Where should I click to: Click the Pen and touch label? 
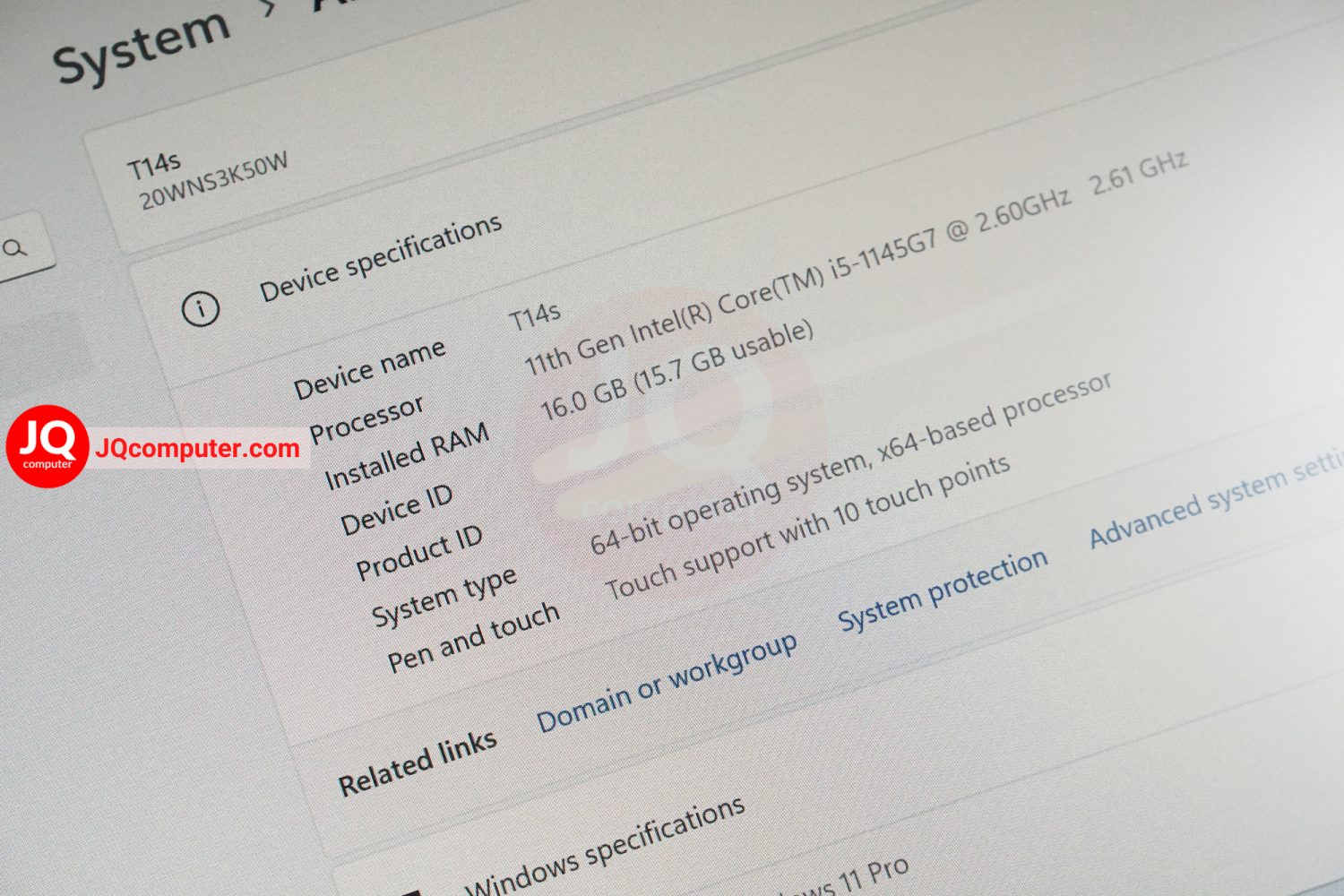click(x=473, y=637)
